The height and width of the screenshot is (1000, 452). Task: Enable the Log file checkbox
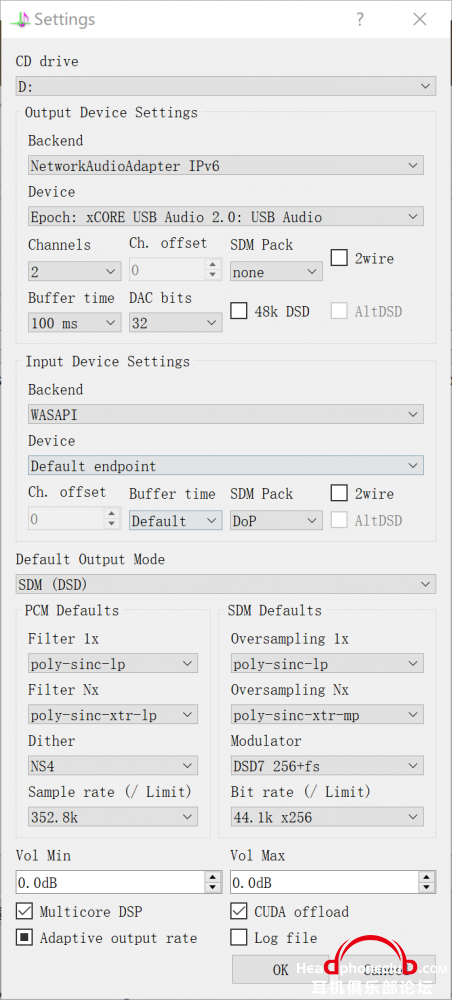pos(238,938)
